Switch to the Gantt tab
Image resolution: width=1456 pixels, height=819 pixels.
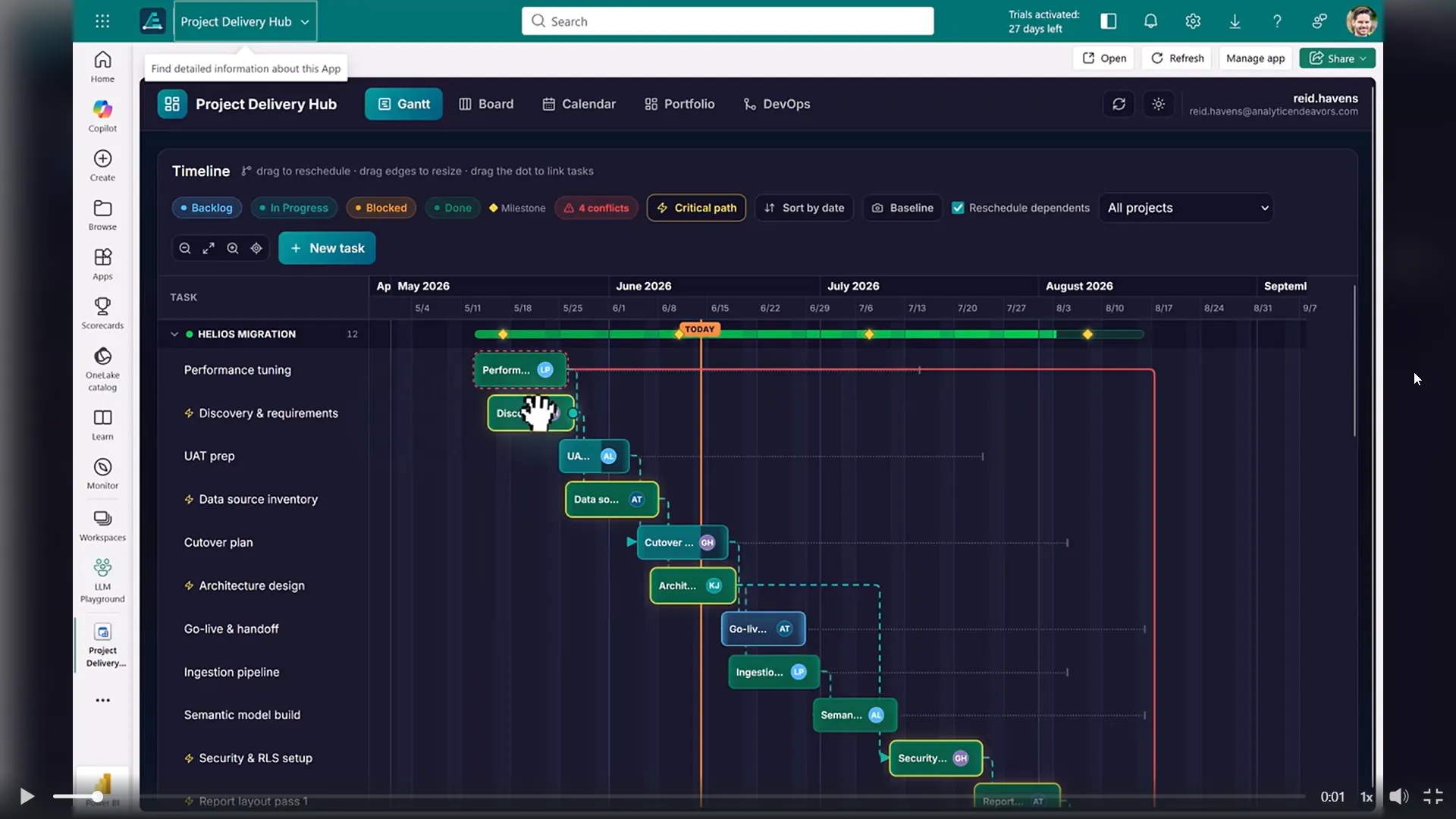click(x=403, y=104)
